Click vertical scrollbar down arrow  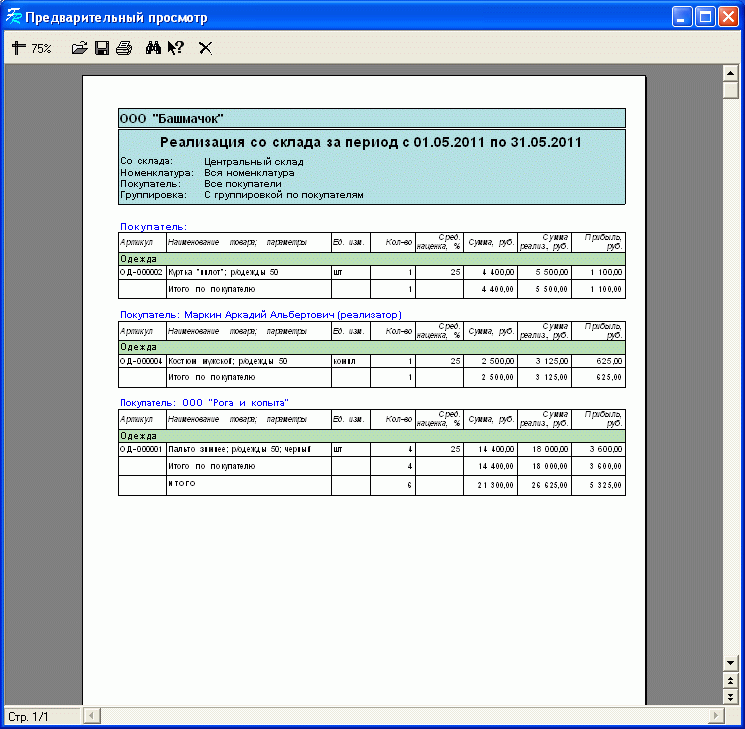pyautogui.click(x=730, y=662)
